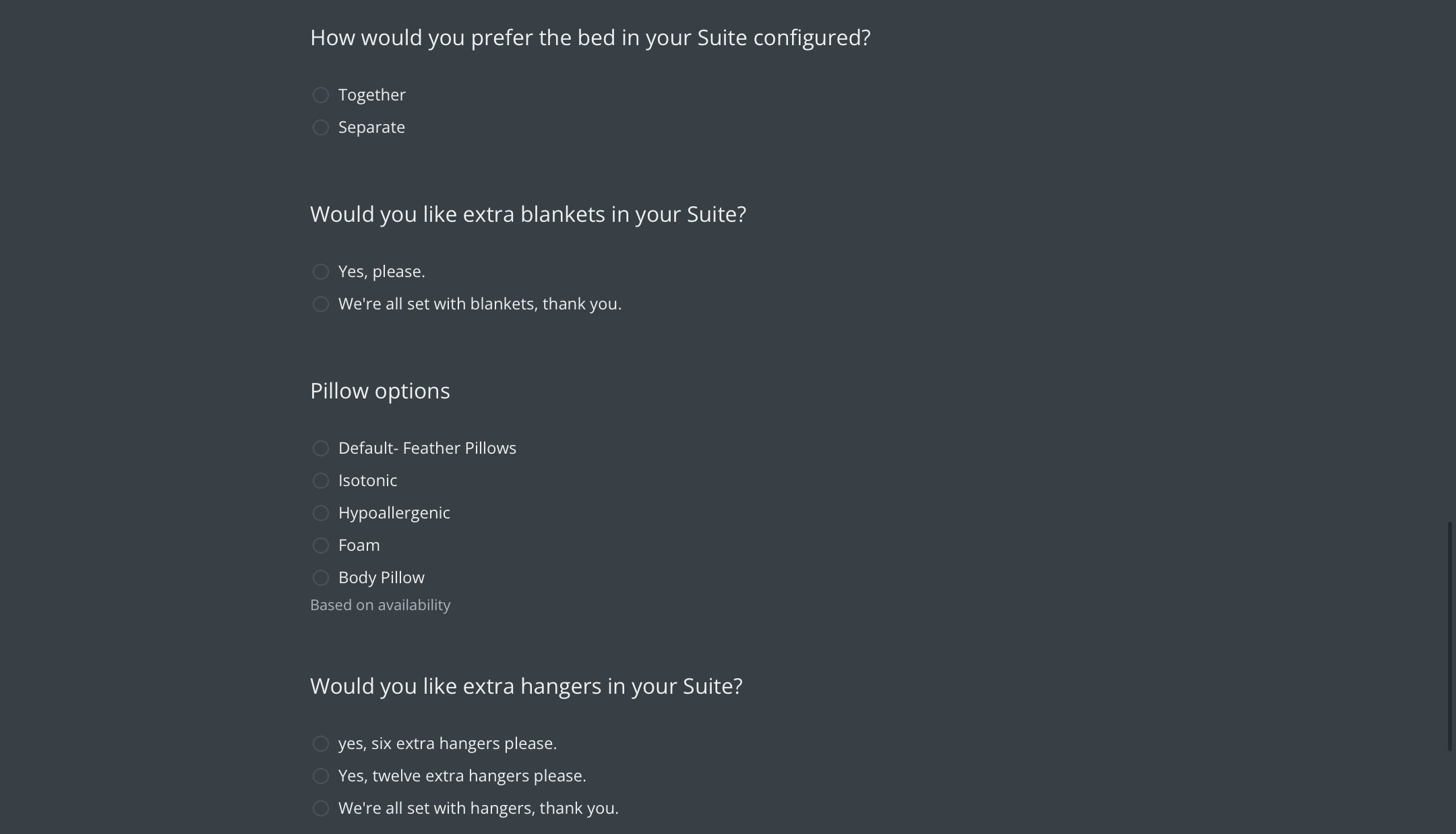Select We're all set with hangers

[321, 808]
